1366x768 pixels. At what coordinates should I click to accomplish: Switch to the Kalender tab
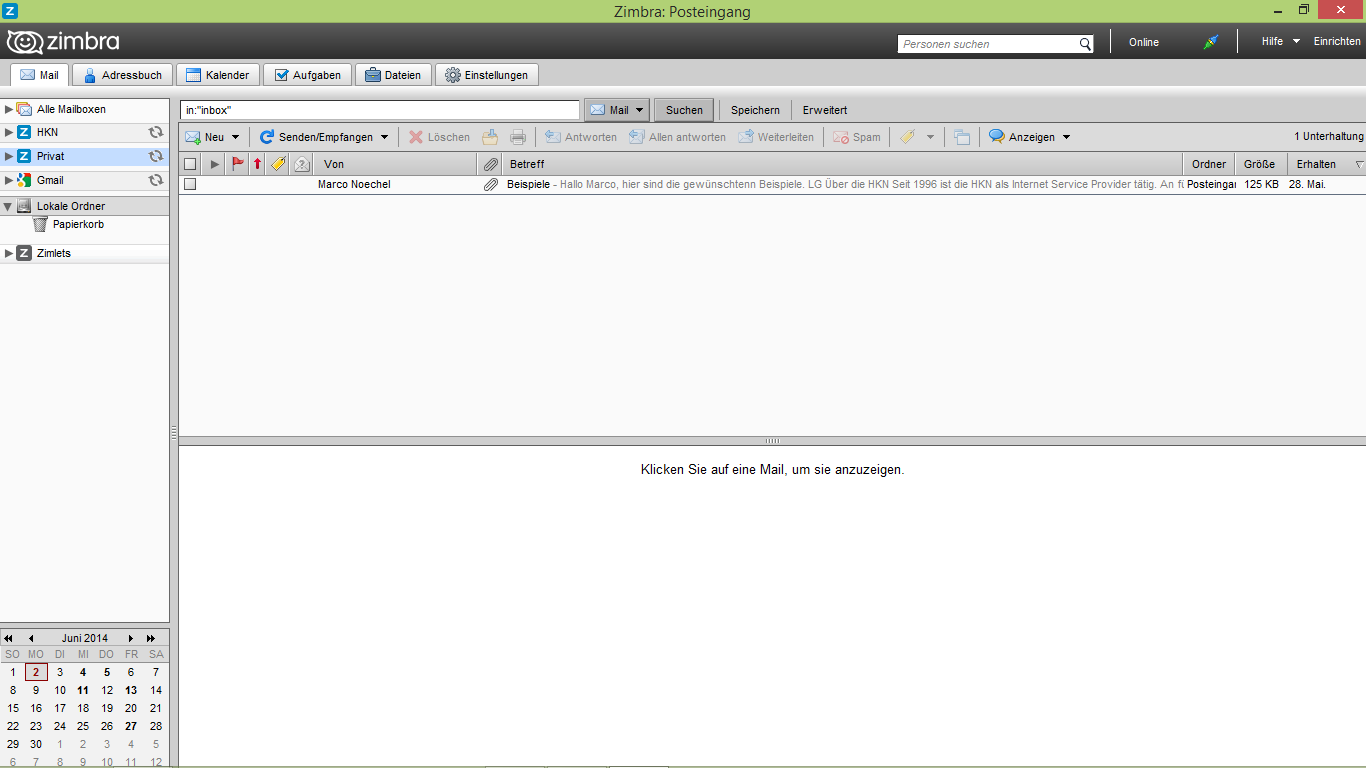point(218,75)
